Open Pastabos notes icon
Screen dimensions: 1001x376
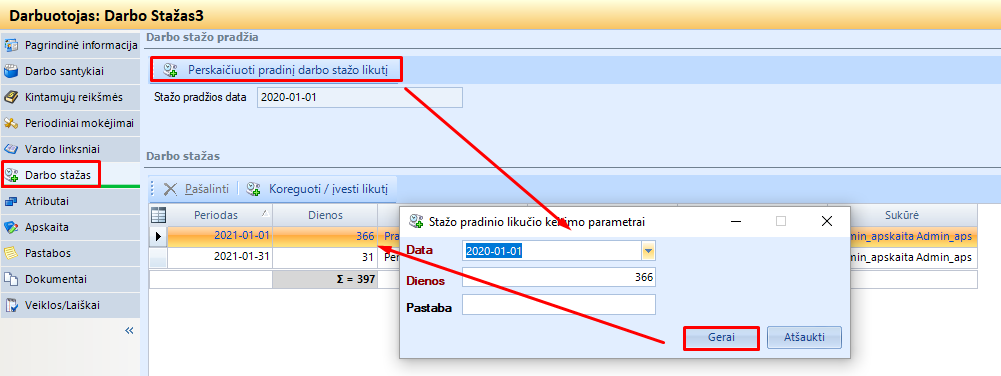point(11,253)
